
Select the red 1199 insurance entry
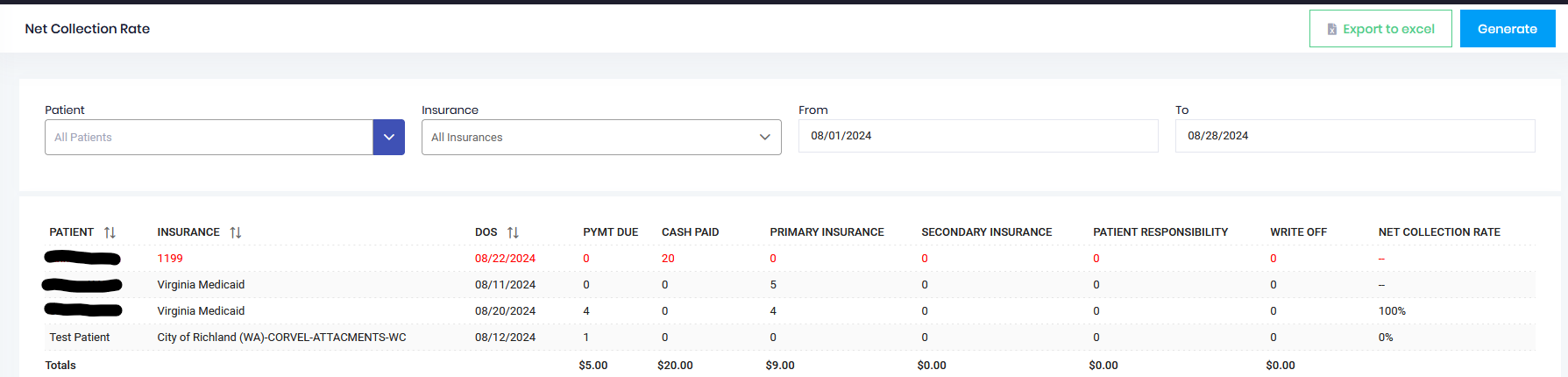[x=170, y=259]
